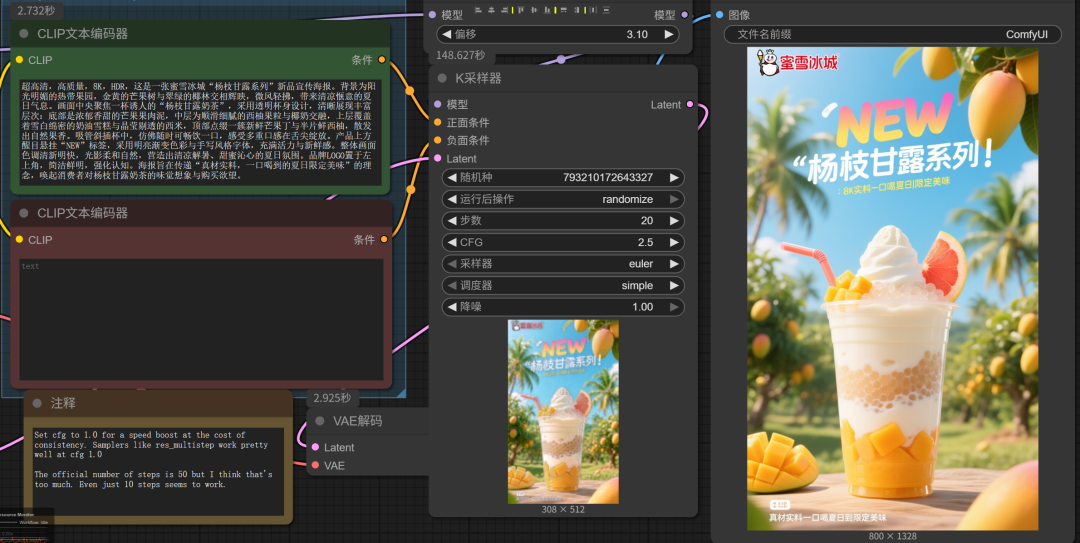The height and width of the screenshot is (543, 1080).
Task: Click the 模型 input slot on the 偏移 node
Action: pyautogui.click(x=433, y=14)
